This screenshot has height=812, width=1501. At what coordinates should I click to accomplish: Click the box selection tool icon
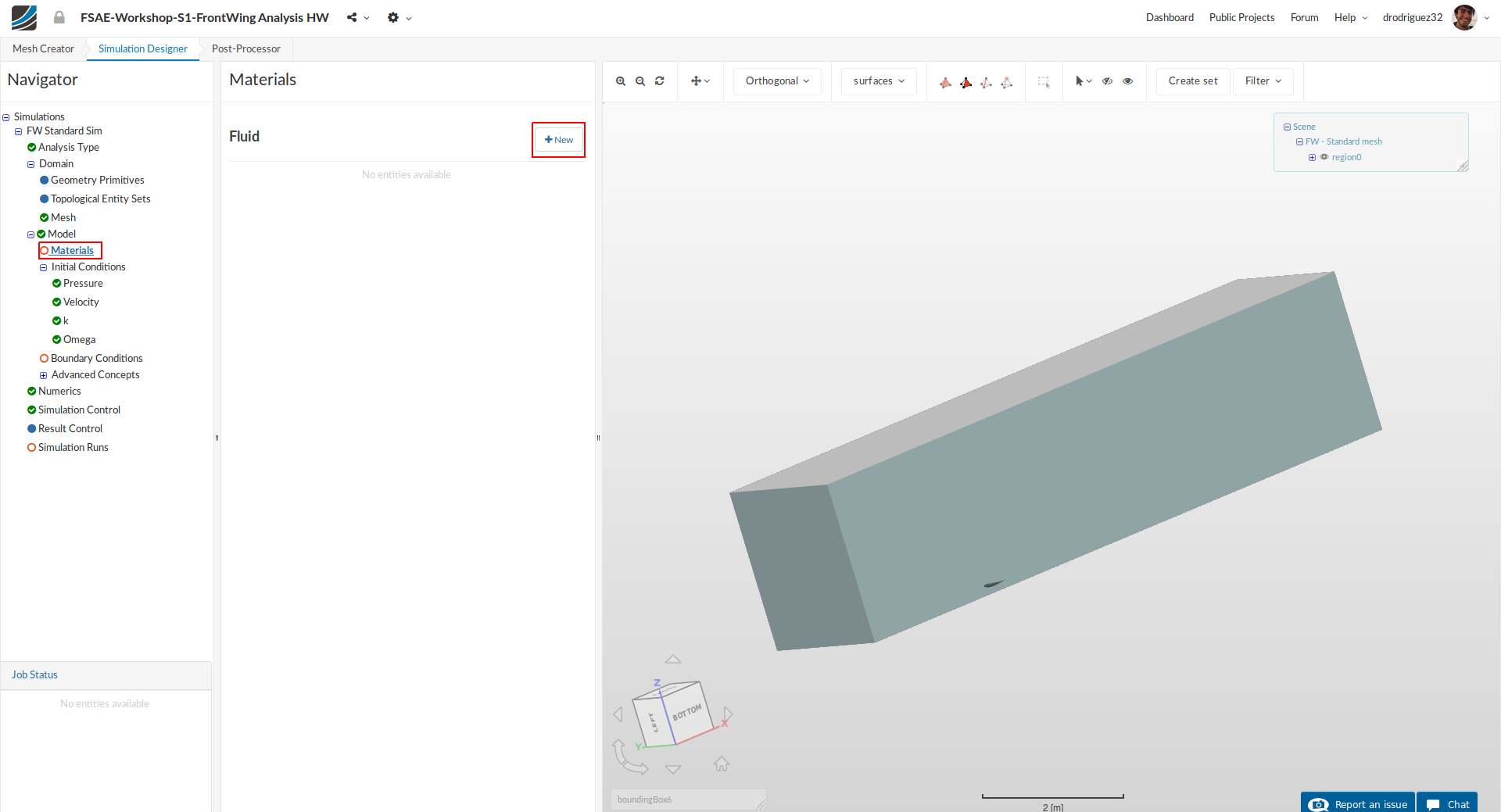click(1044, 81)
